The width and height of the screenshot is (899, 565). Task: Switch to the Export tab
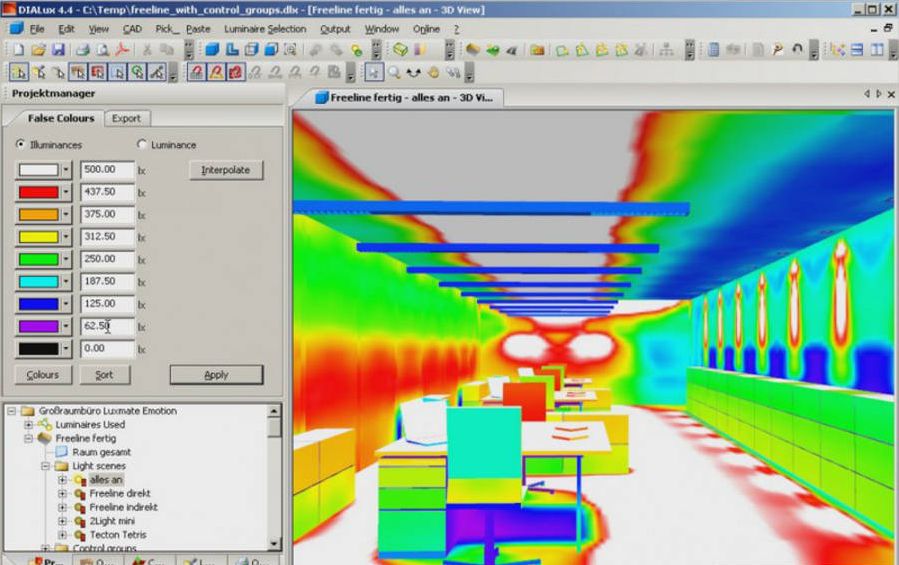click(x=126, y=118)
